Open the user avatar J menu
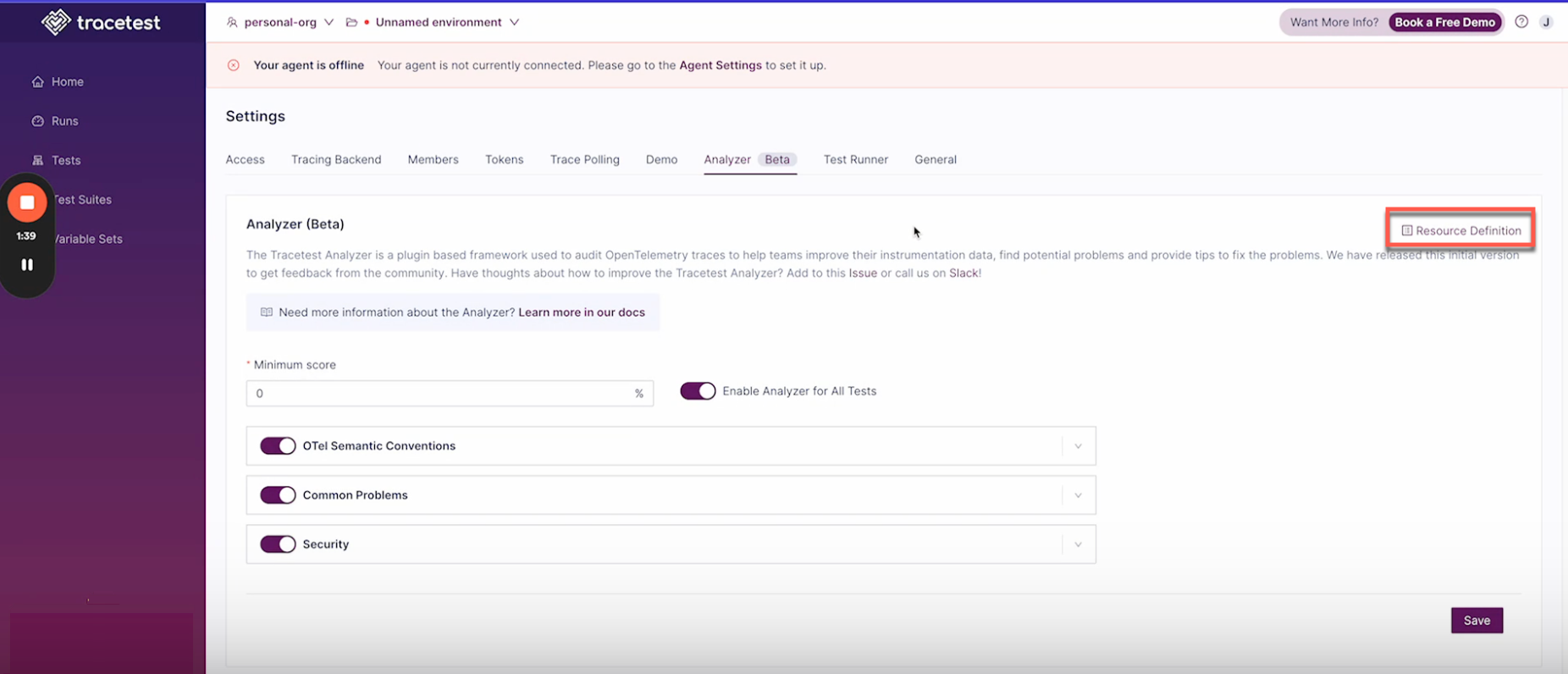Screen dimensions: 1568x674 coord(1546,22)
